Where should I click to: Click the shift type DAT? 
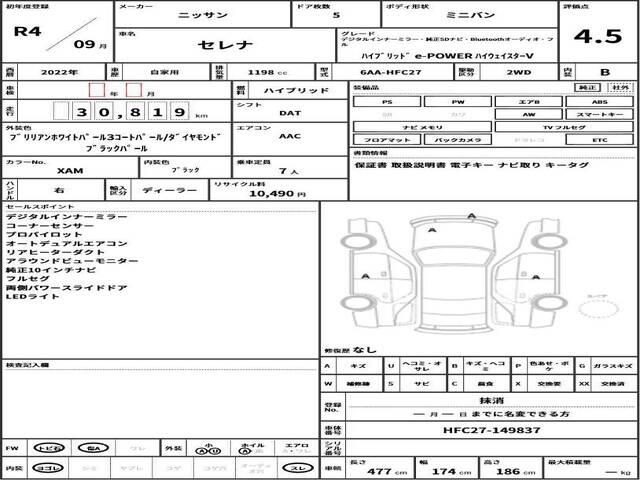[x=290, y=113]
